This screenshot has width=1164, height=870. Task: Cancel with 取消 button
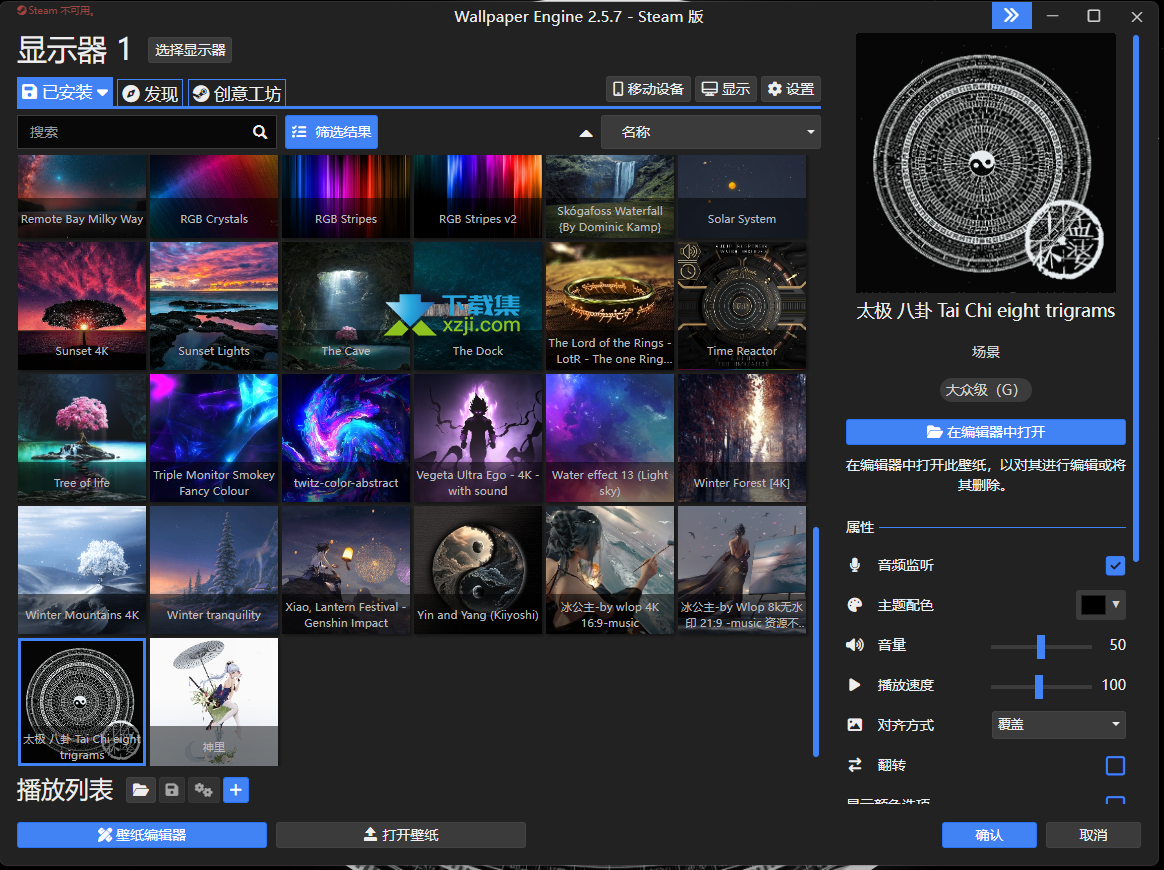tap(1093, 835)
